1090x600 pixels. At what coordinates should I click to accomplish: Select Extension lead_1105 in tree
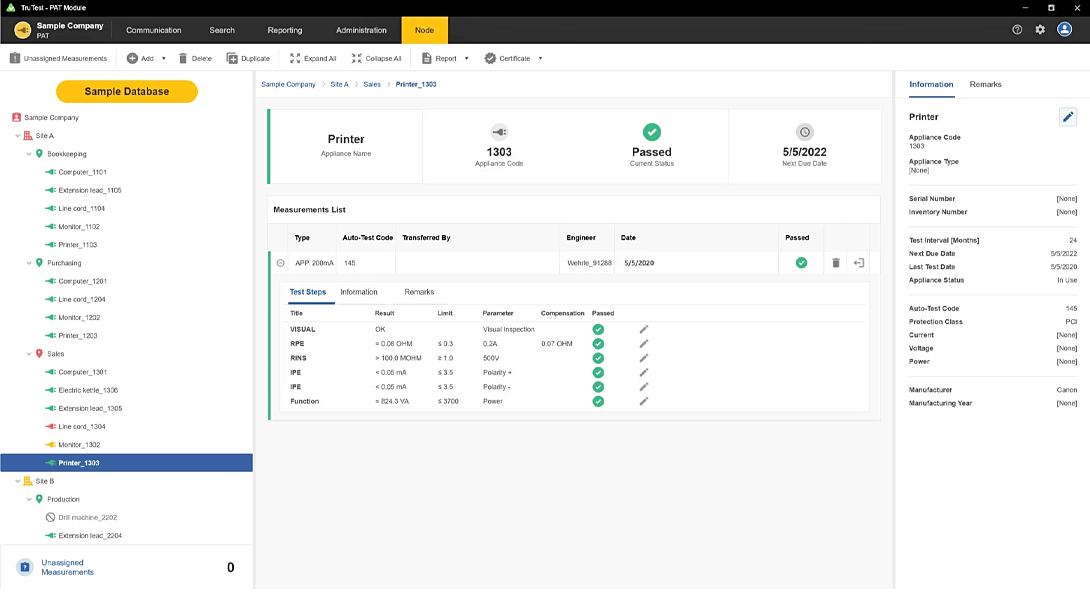[90, 190]
